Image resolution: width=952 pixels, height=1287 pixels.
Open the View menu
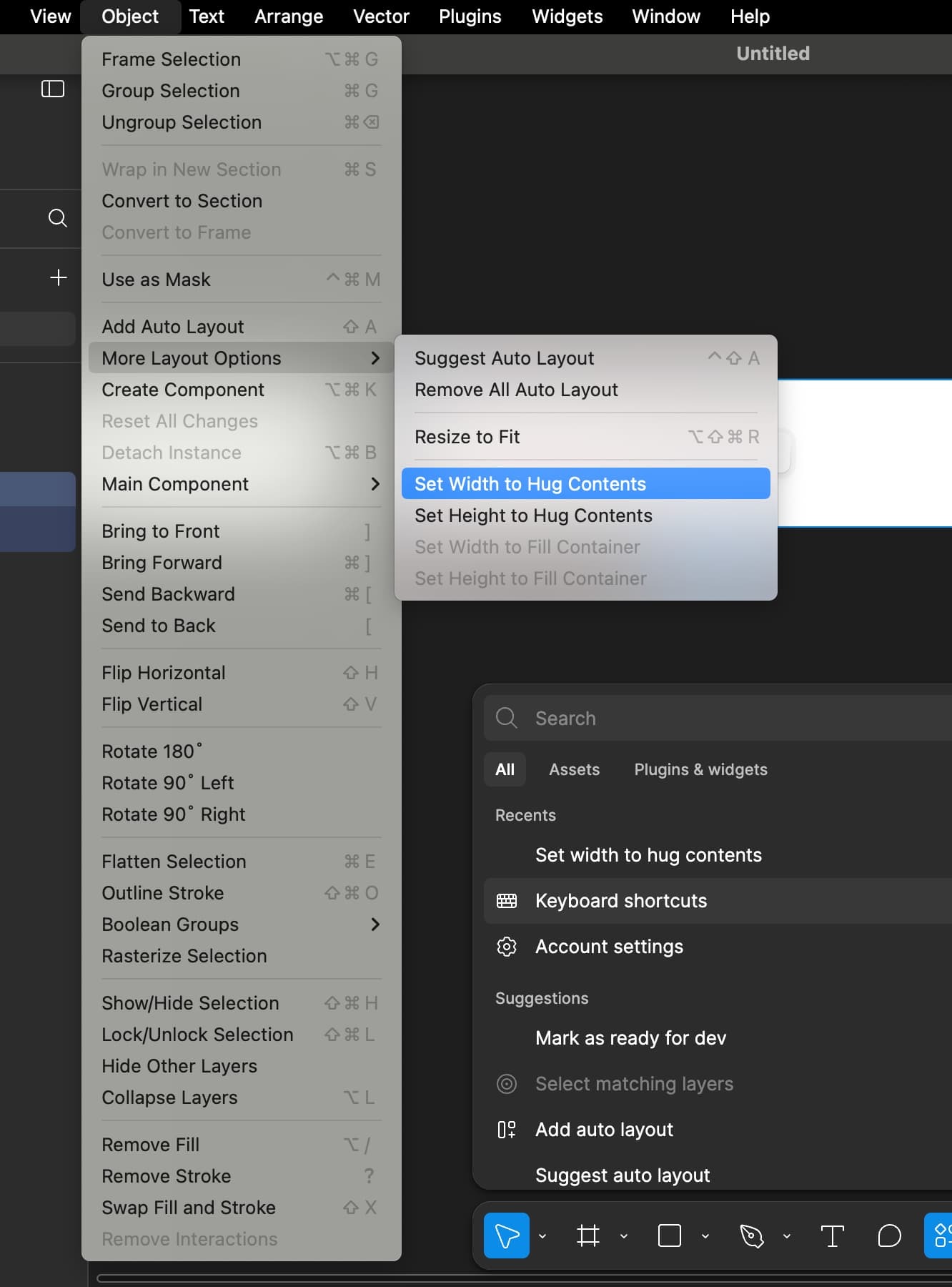coord(51,16)
